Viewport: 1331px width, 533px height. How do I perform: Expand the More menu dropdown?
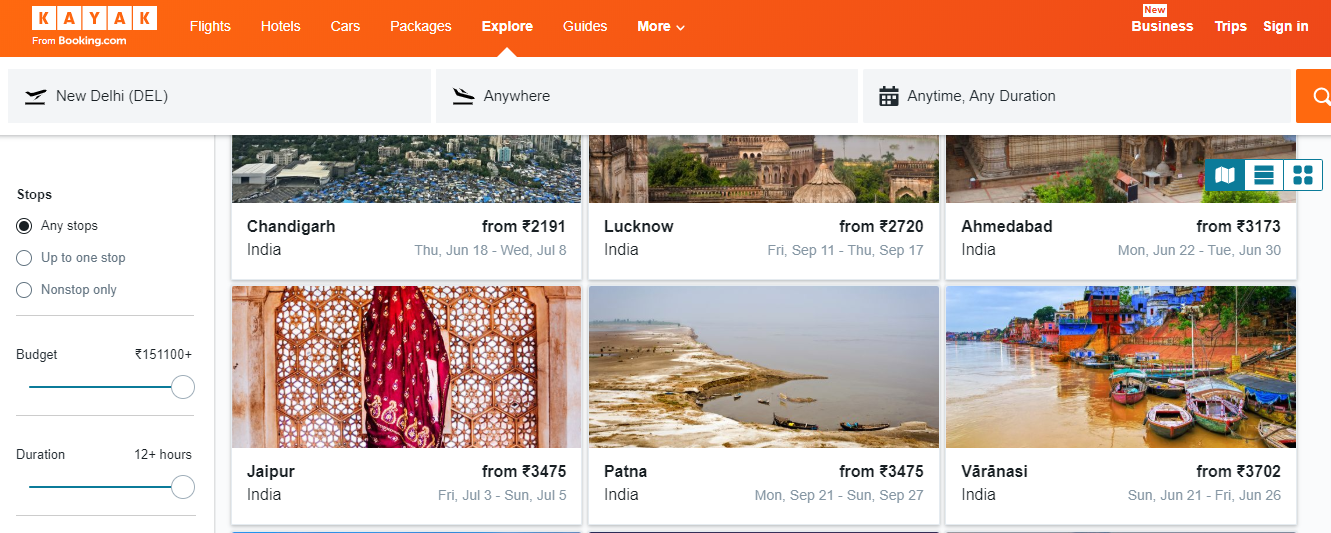pos(661,26)
